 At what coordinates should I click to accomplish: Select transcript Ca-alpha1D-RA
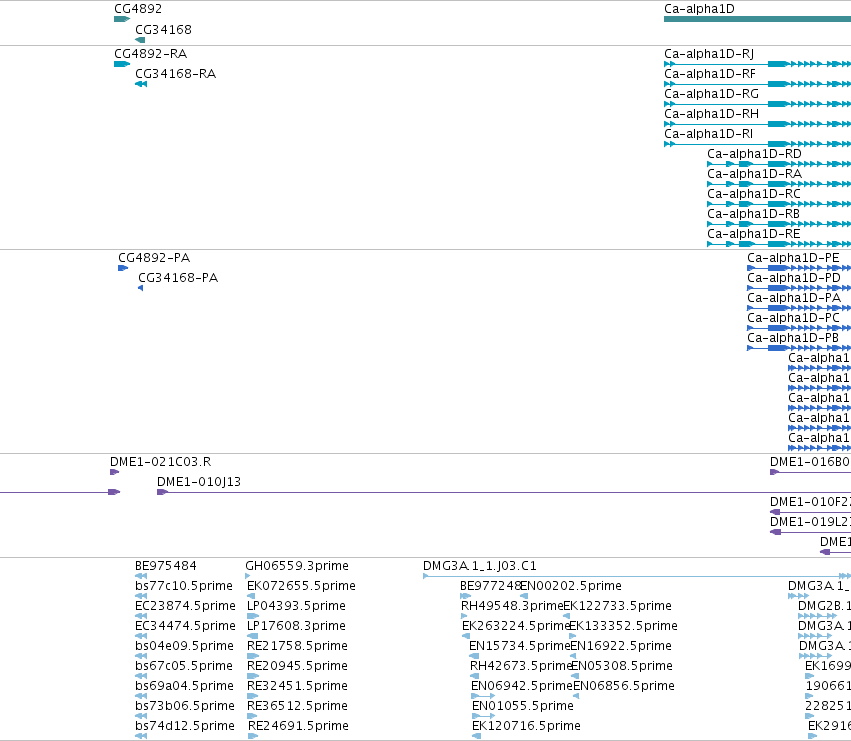[x=754, y=174]
